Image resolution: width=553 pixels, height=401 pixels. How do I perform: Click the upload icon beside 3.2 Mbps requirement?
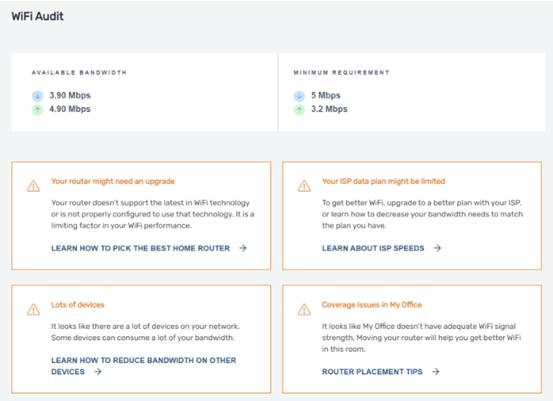pos(299,110)
